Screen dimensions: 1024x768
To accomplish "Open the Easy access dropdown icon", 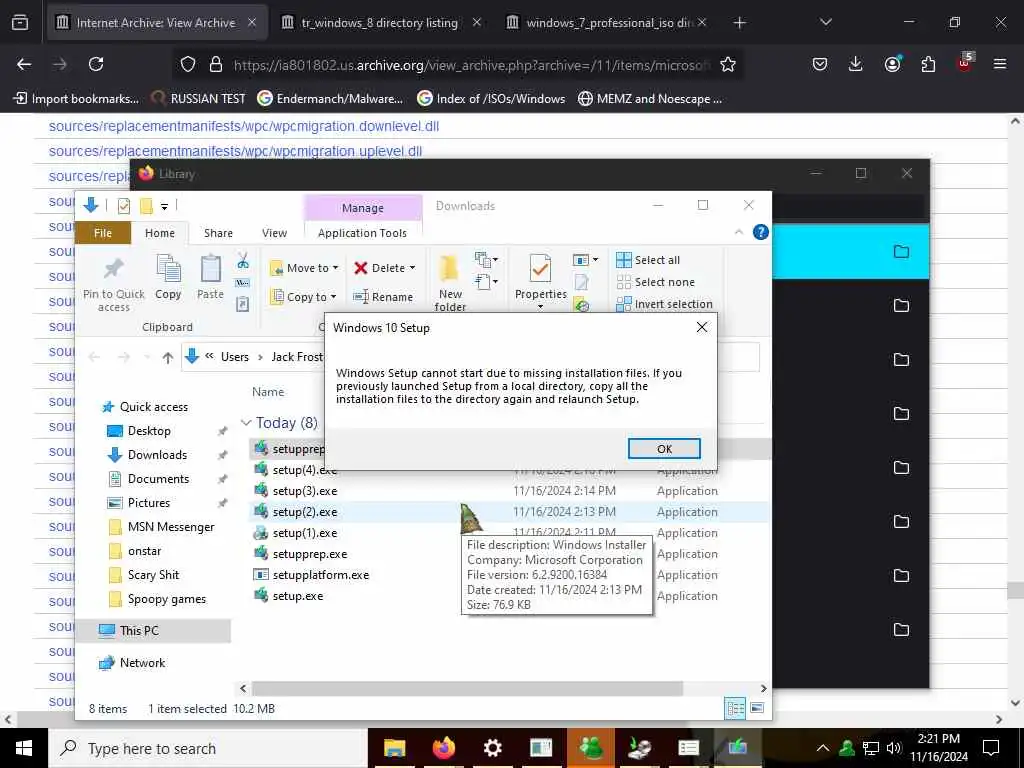I will click(x=486, y=282).
